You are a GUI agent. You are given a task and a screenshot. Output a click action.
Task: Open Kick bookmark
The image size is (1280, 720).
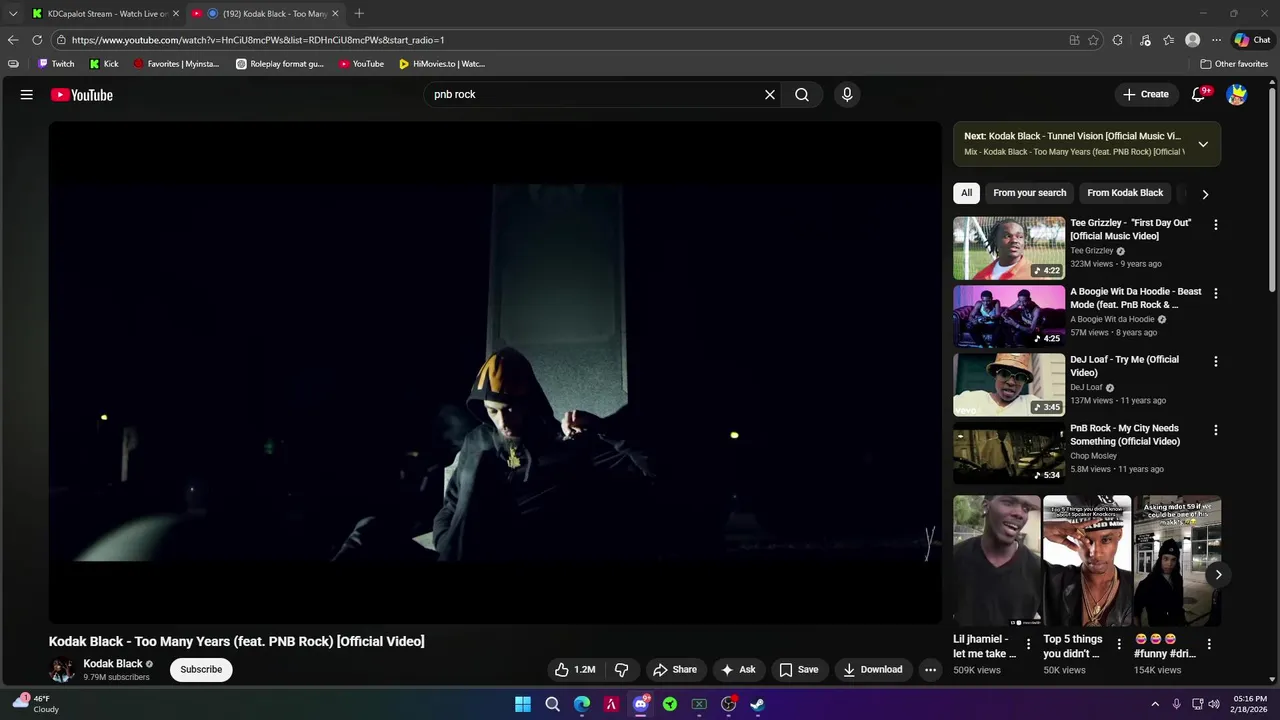(x=104, y=64)
